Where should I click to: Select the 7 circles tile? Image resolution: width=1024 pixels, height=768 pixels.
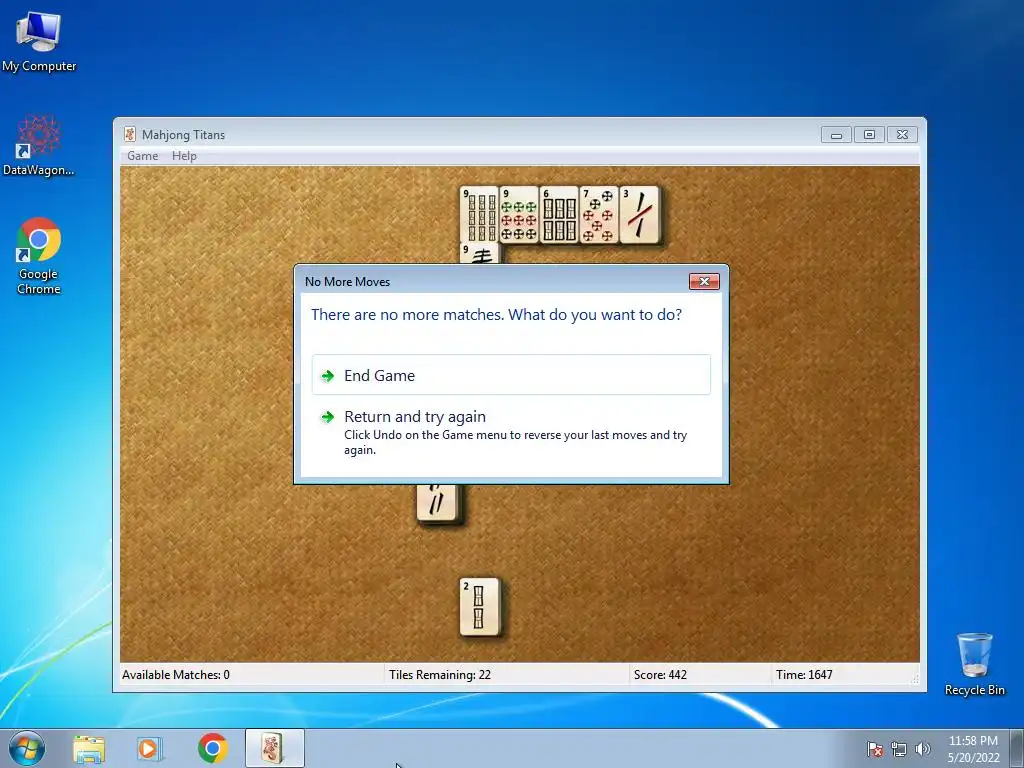pos(599,215)
